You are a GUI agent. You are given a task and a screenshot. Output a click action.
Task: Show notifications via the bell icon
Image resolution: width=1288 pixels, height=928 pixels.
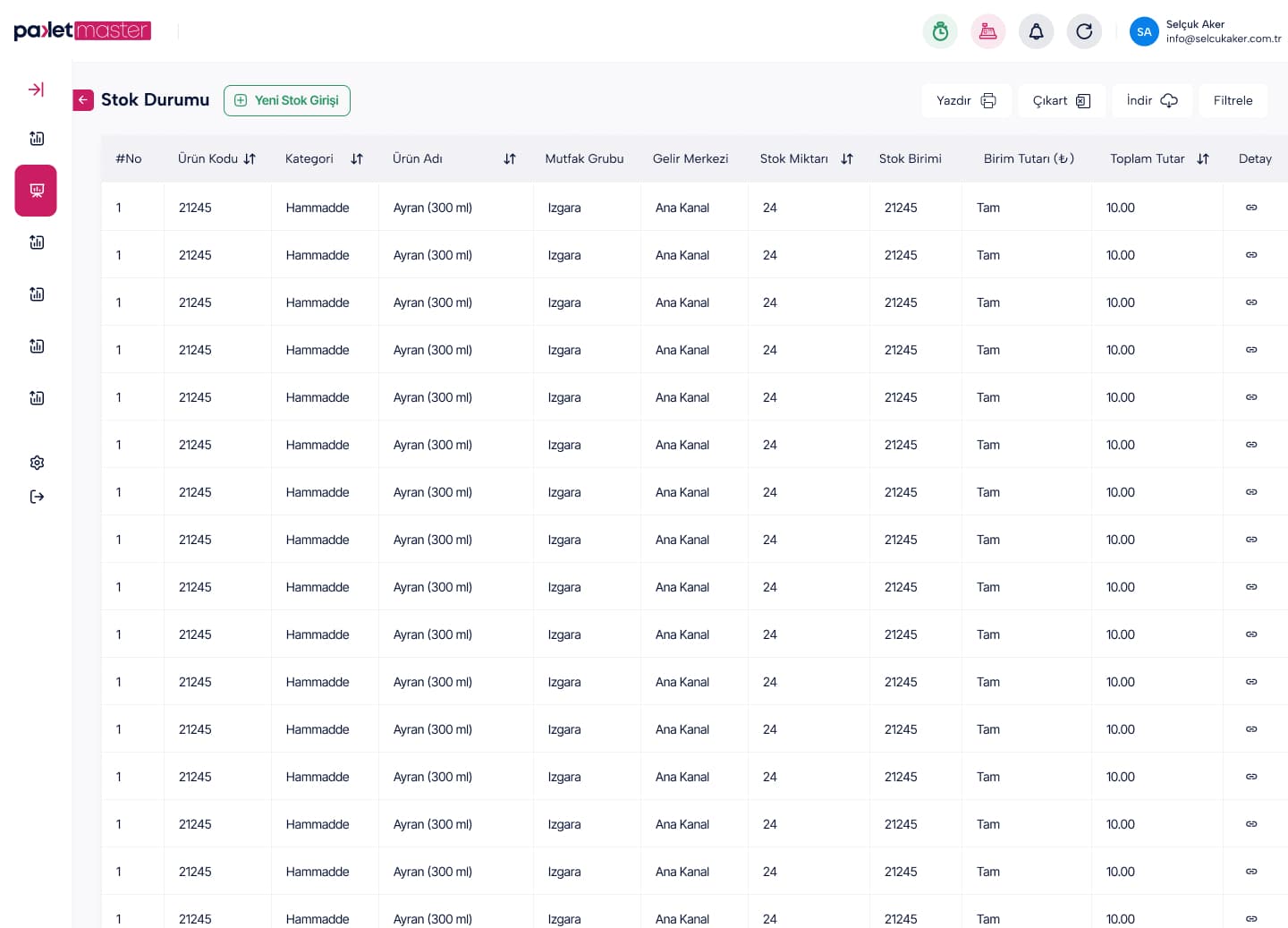[1036, 31]
